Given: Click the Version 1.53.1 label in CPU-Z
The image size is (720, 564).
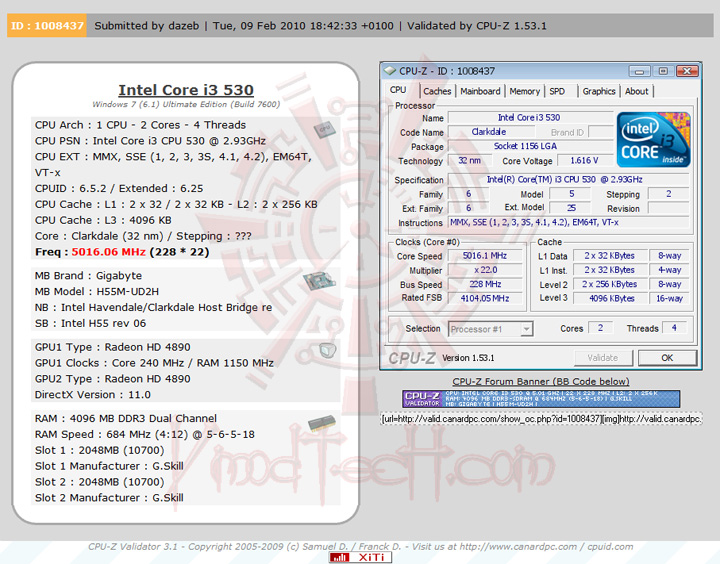Looking at the screenshot, I should pyautogui.click(x=468, y=358).
